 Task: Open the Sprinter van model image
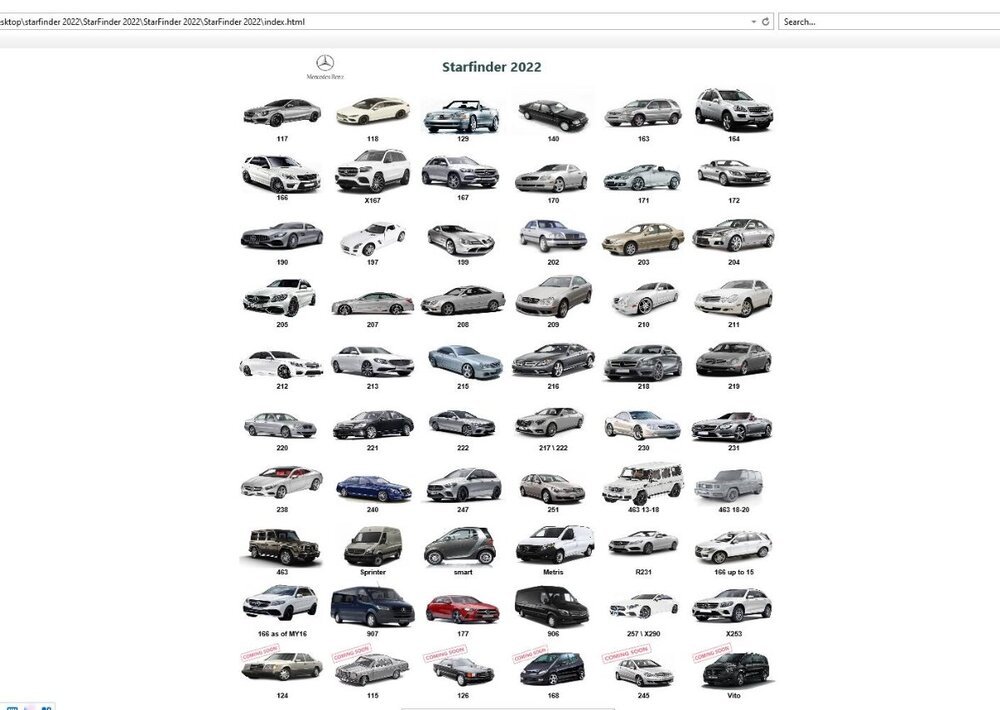372,545
